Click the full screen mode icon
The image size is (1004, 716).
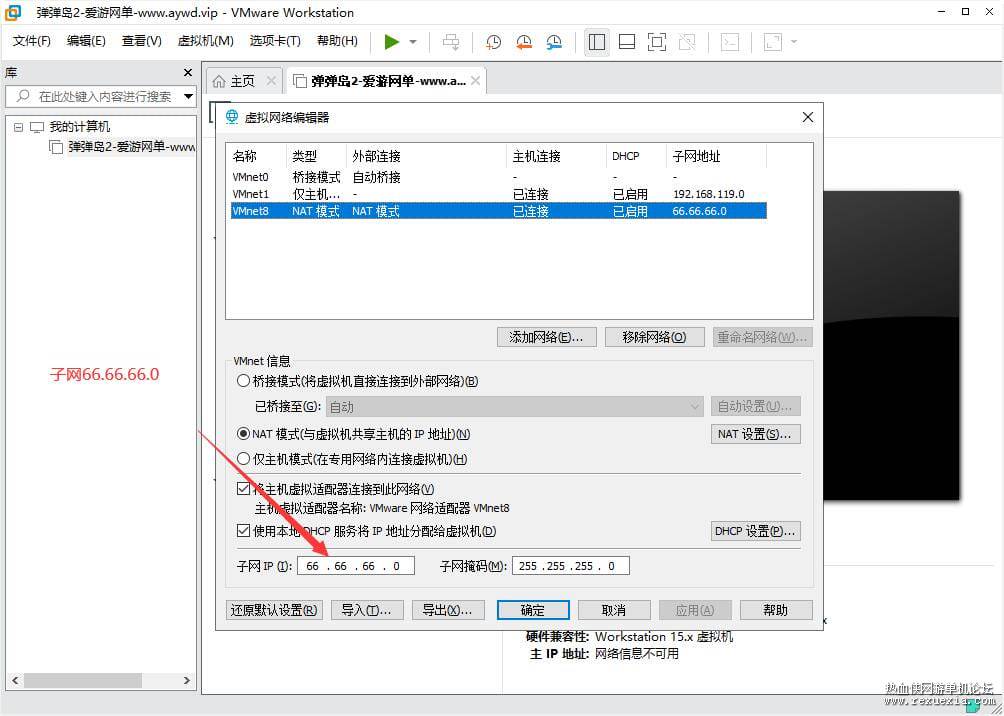pos(657,42)
